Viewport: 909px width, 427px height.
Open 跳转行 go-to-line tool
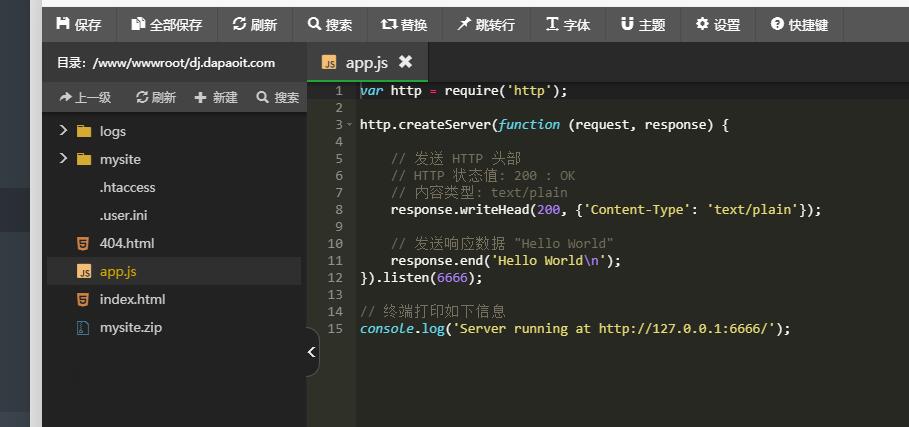(x=486, y=25)
